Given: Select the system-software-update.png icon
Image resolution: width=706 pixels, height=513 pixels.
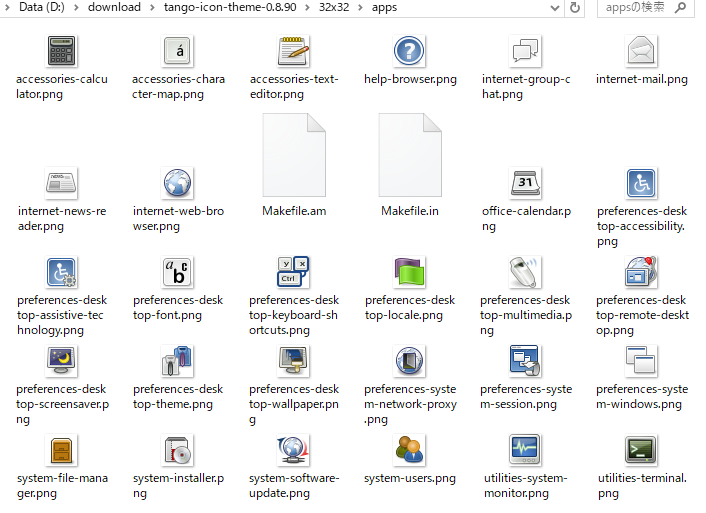Looking at the screenshot, I should click(294, 450).
